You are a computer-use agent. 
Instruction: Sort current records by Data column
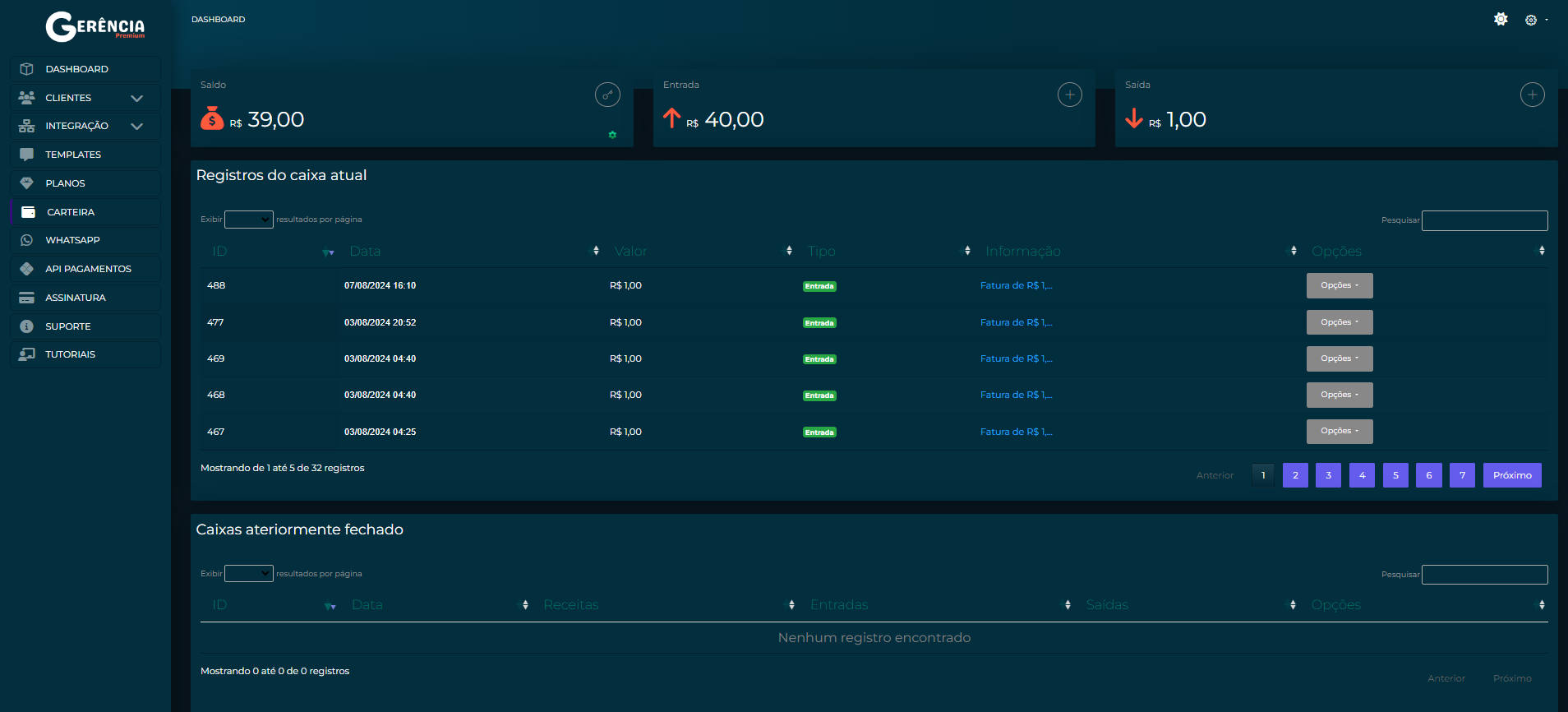[x=365, y=251]
